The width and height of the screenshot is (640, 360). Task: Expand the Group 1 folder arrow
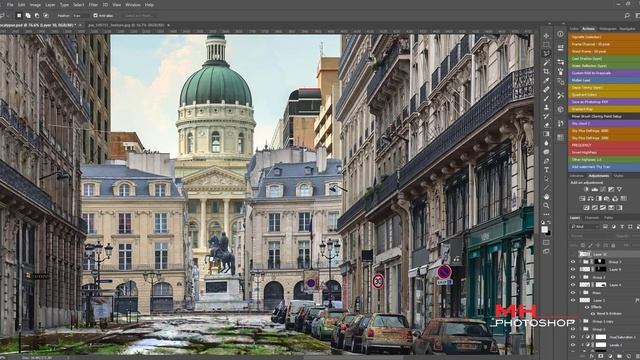[x=580, y=329]
